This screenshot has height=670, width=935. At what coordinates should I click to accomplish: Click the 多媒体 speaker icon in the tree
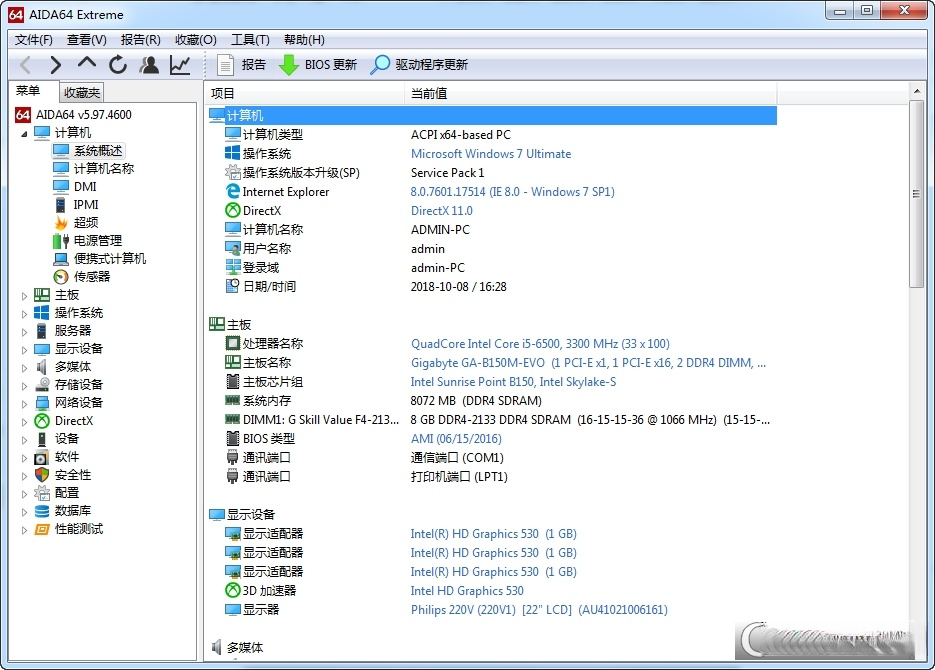click(42, 367)
